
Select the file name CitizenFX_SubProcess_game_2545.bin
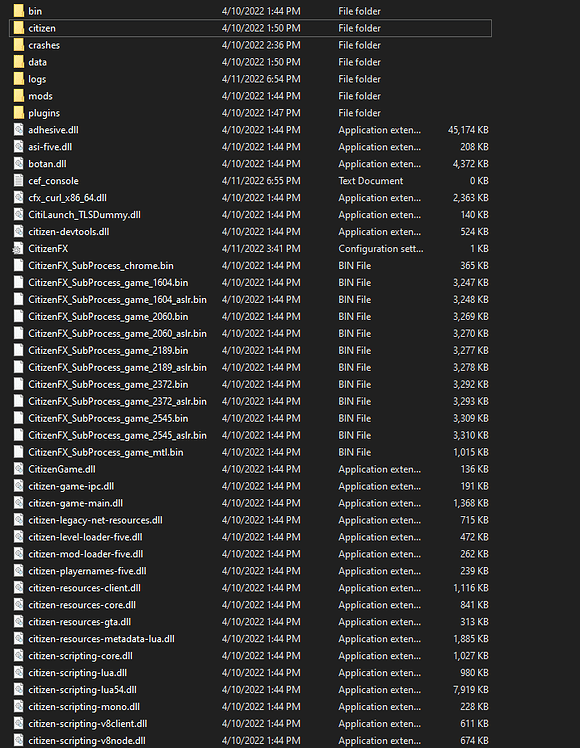108,418
